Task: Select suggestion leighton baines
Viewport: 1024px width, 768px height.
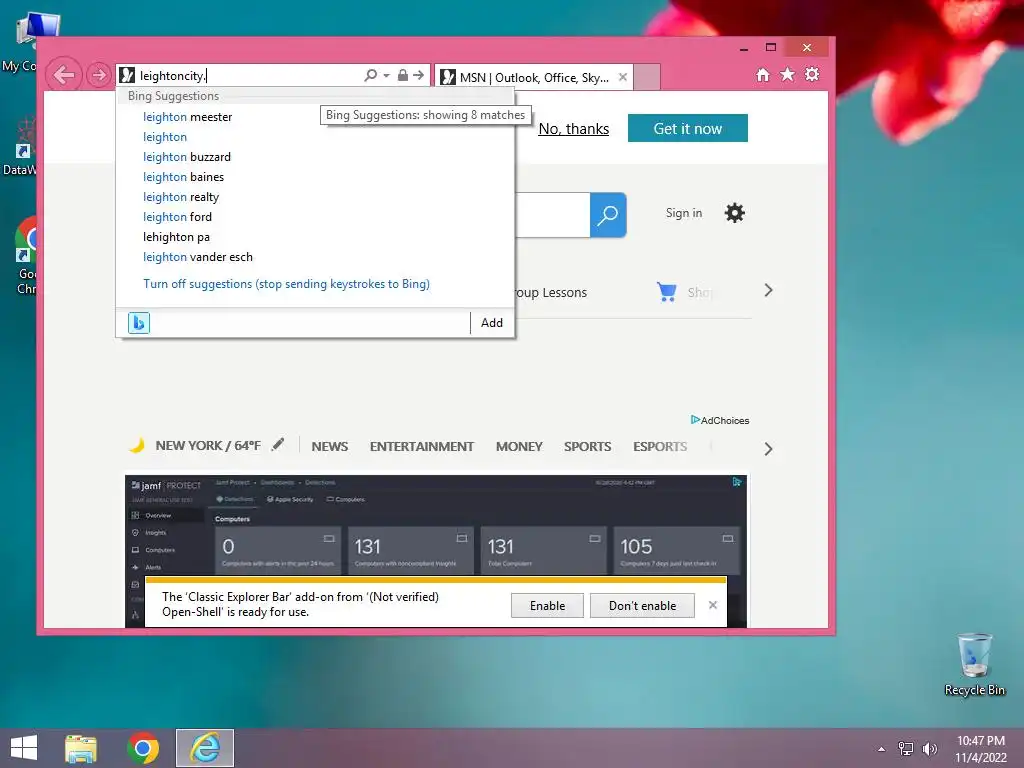Action: tap(184, 177)
